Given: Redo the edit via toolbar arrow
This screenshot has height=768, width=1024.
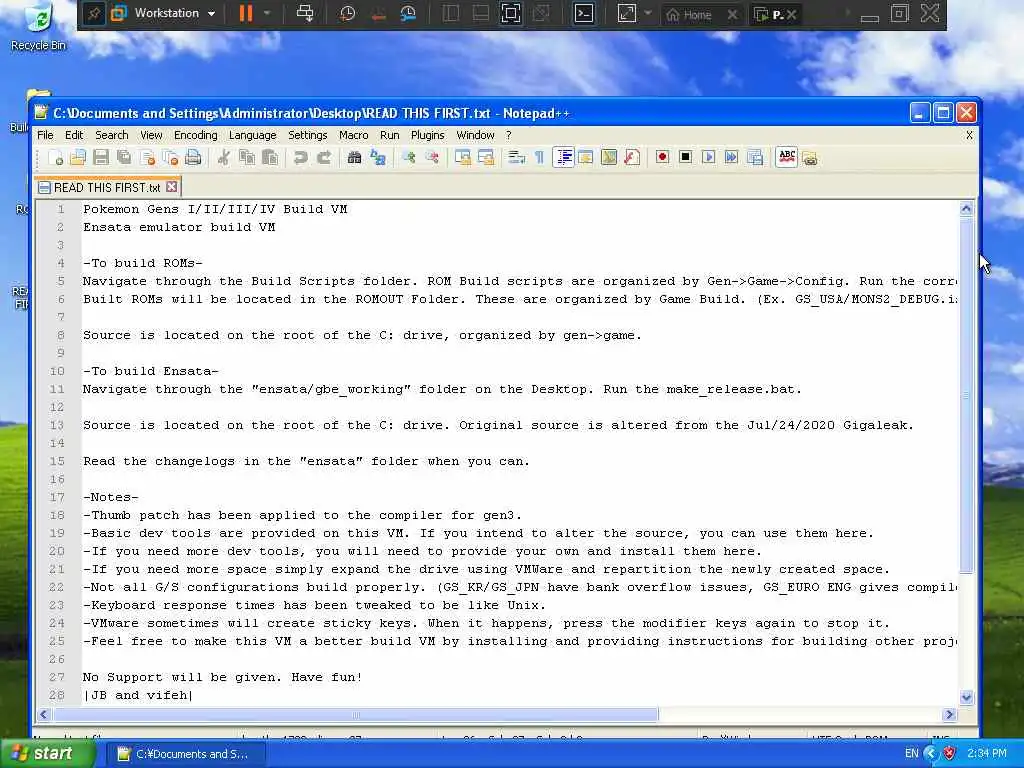Looking at the screenshot, I should (x=324, y=157).
